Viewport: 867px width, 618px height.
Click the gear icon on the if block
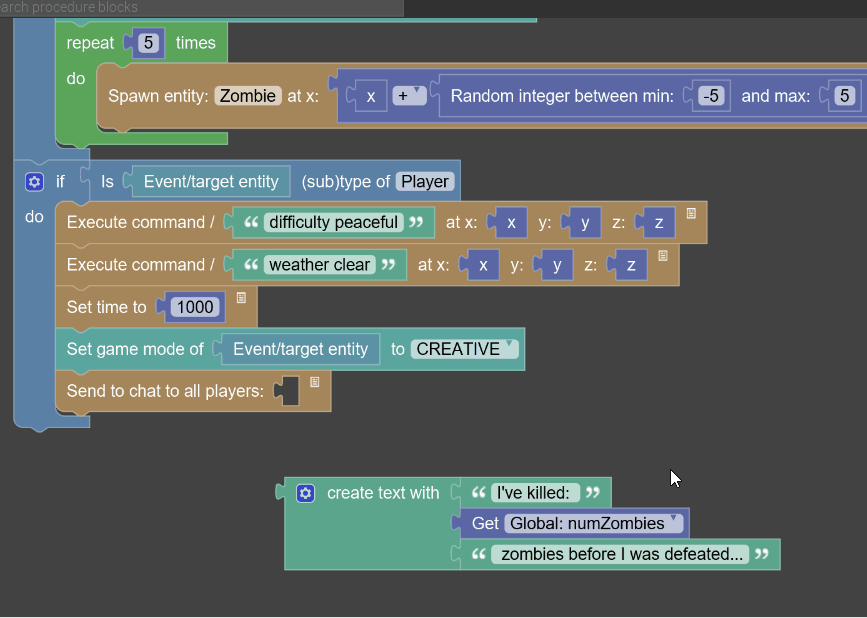click(x=35, y=182)
